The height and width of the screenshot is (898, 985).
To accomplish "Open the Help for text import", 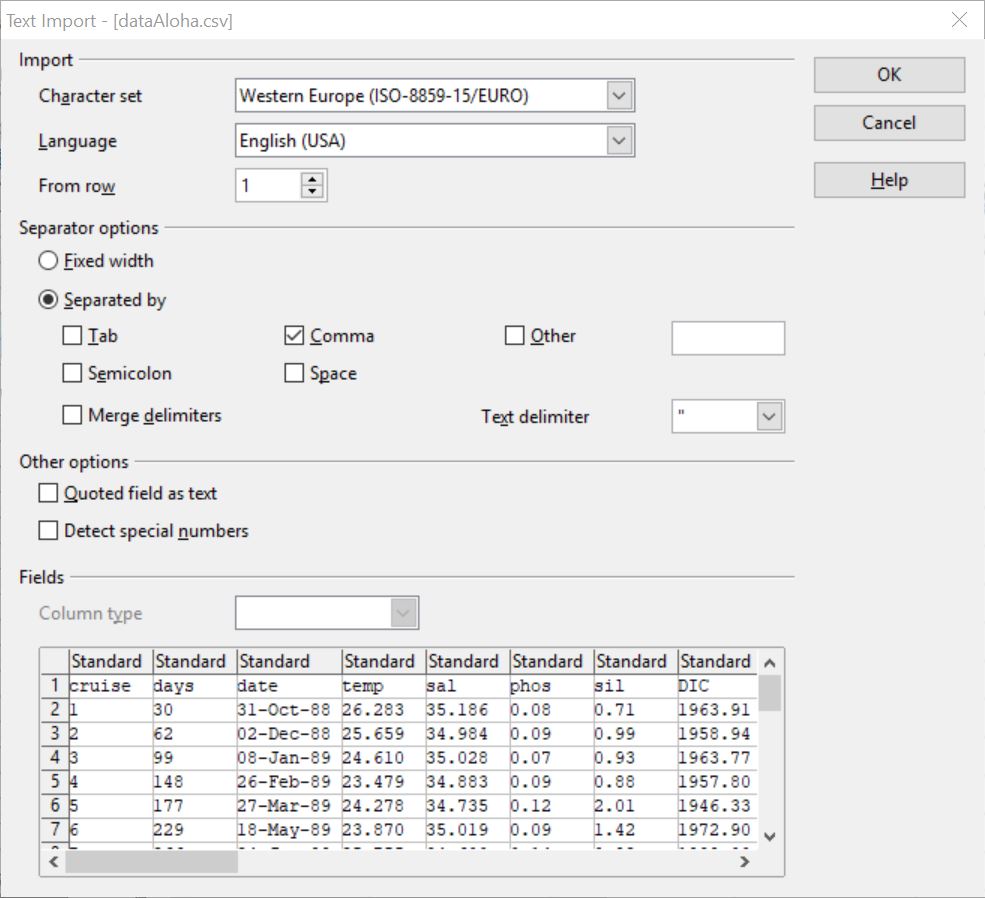I will pos(888,180).
